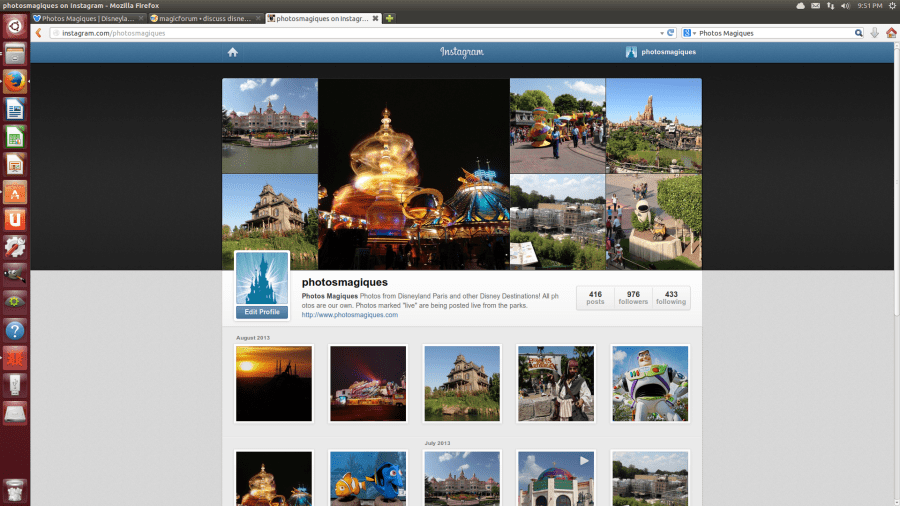Open the Help question mark launcher icon
The image size is (900, 506).
point(15,330)
